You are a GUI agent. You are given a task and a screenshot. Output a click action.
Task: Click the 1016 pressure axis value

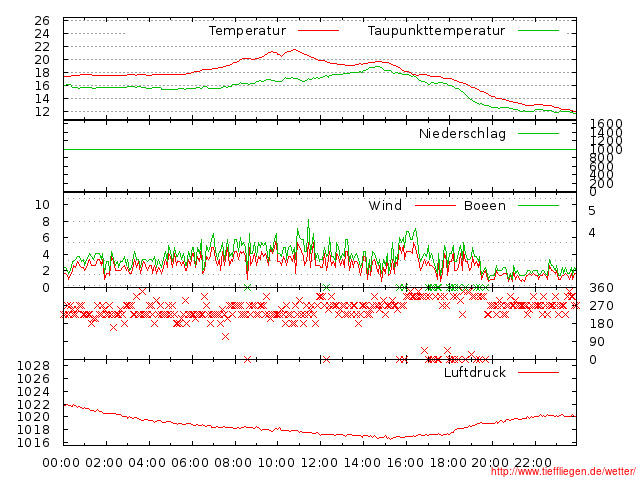click(x=33, y=443)
